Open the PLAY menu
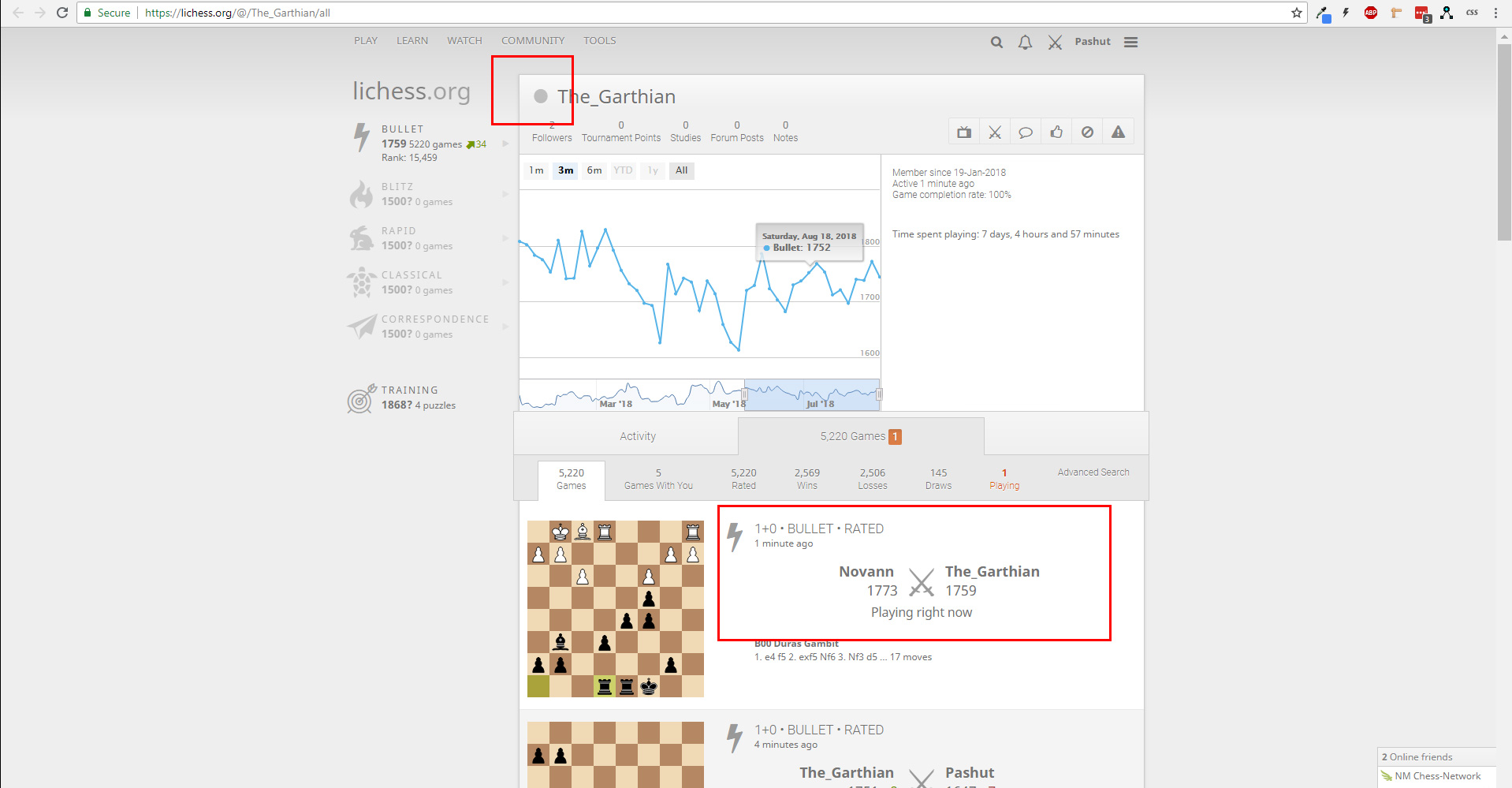The height and width of the screenshot is (788, 1512). pyautogui.click(x=366, y=41)
